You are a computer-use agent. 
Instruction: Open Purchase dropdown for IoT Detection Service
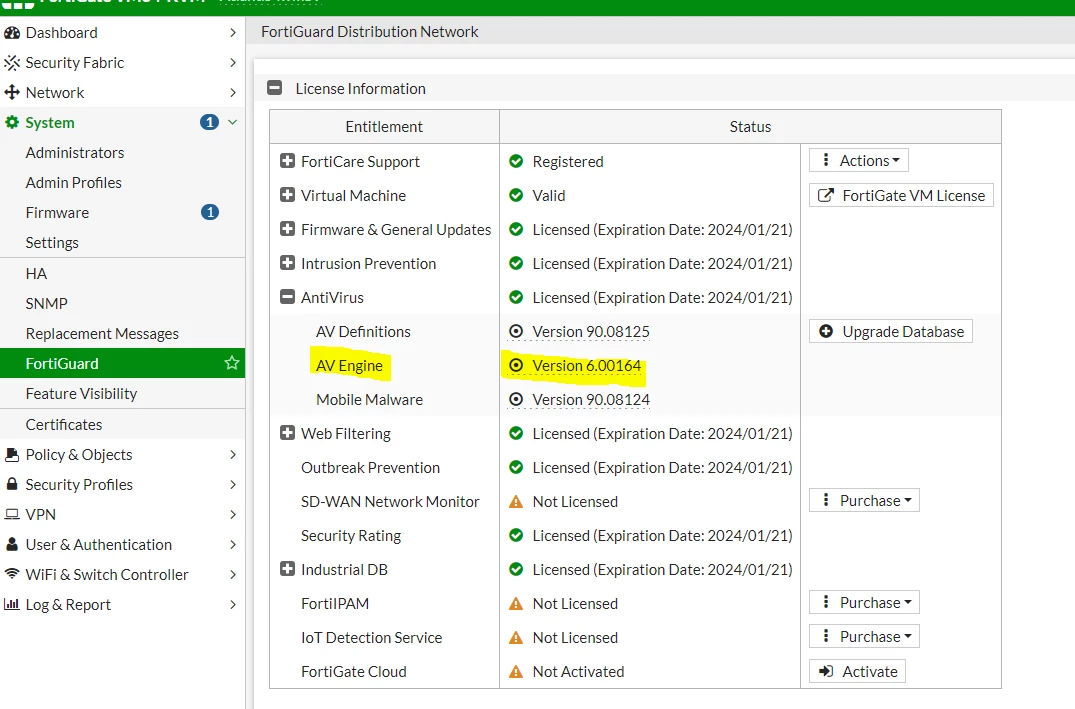tap(865, 636)
